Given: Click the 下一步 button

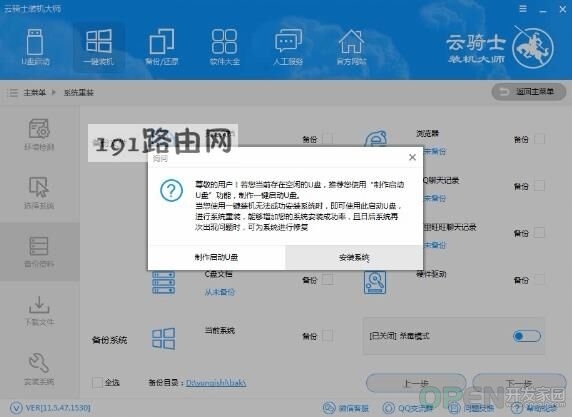Looking at the screenshot, I should 519,383.
